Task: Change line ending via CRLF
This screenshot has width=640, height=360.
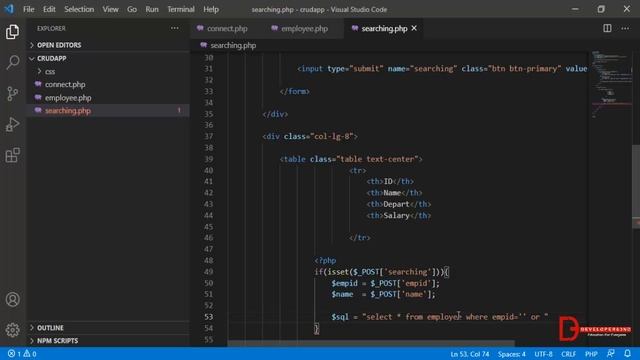Action: coord(569,354)
